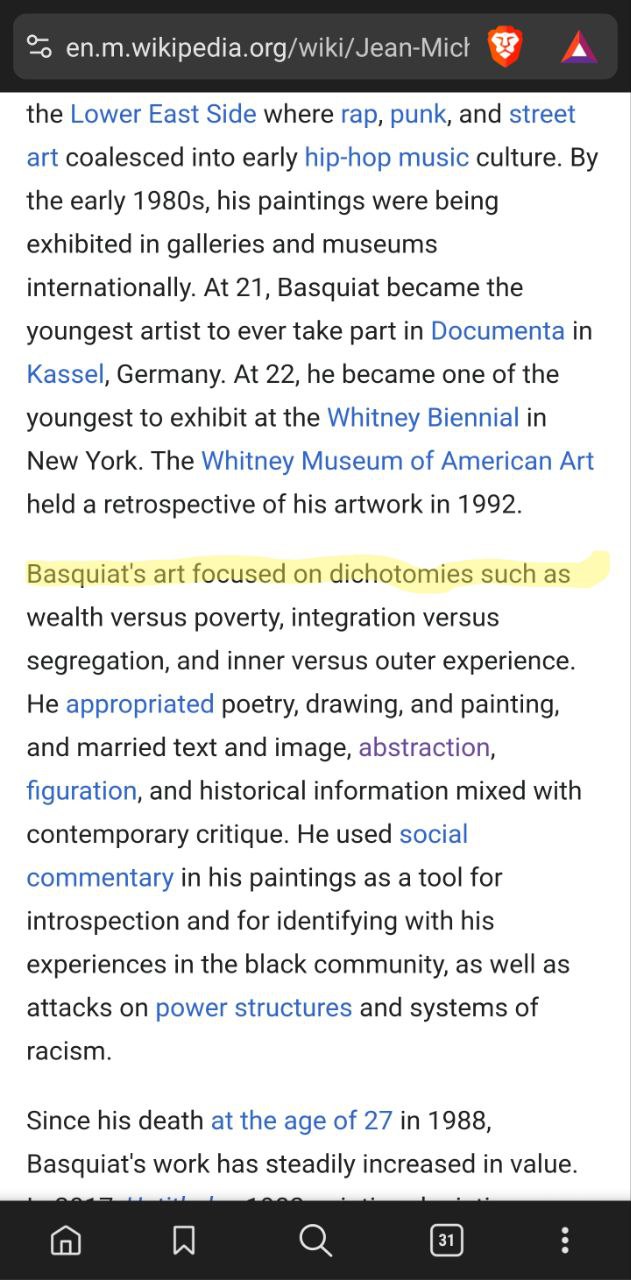Open the Whitney Biennial link
631x1280 pixels.
(423, 417)
